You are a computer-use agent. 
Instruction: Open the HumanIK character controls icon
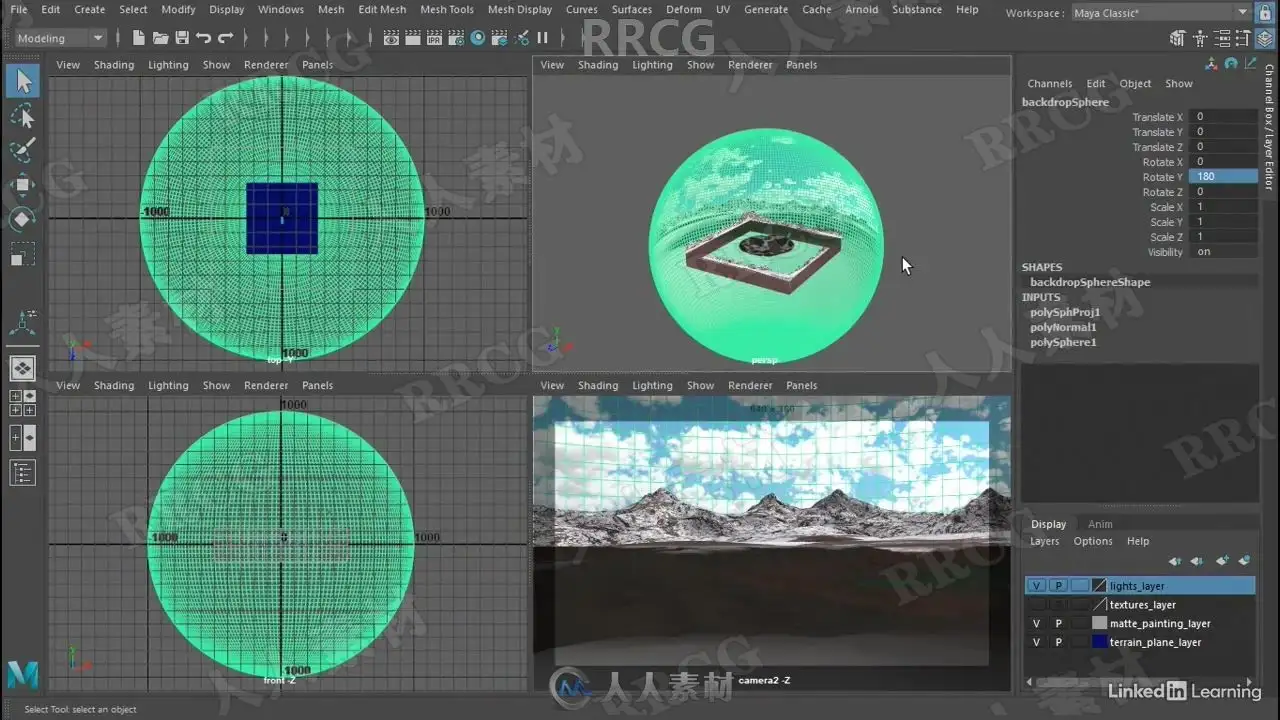coord(1198,39)
